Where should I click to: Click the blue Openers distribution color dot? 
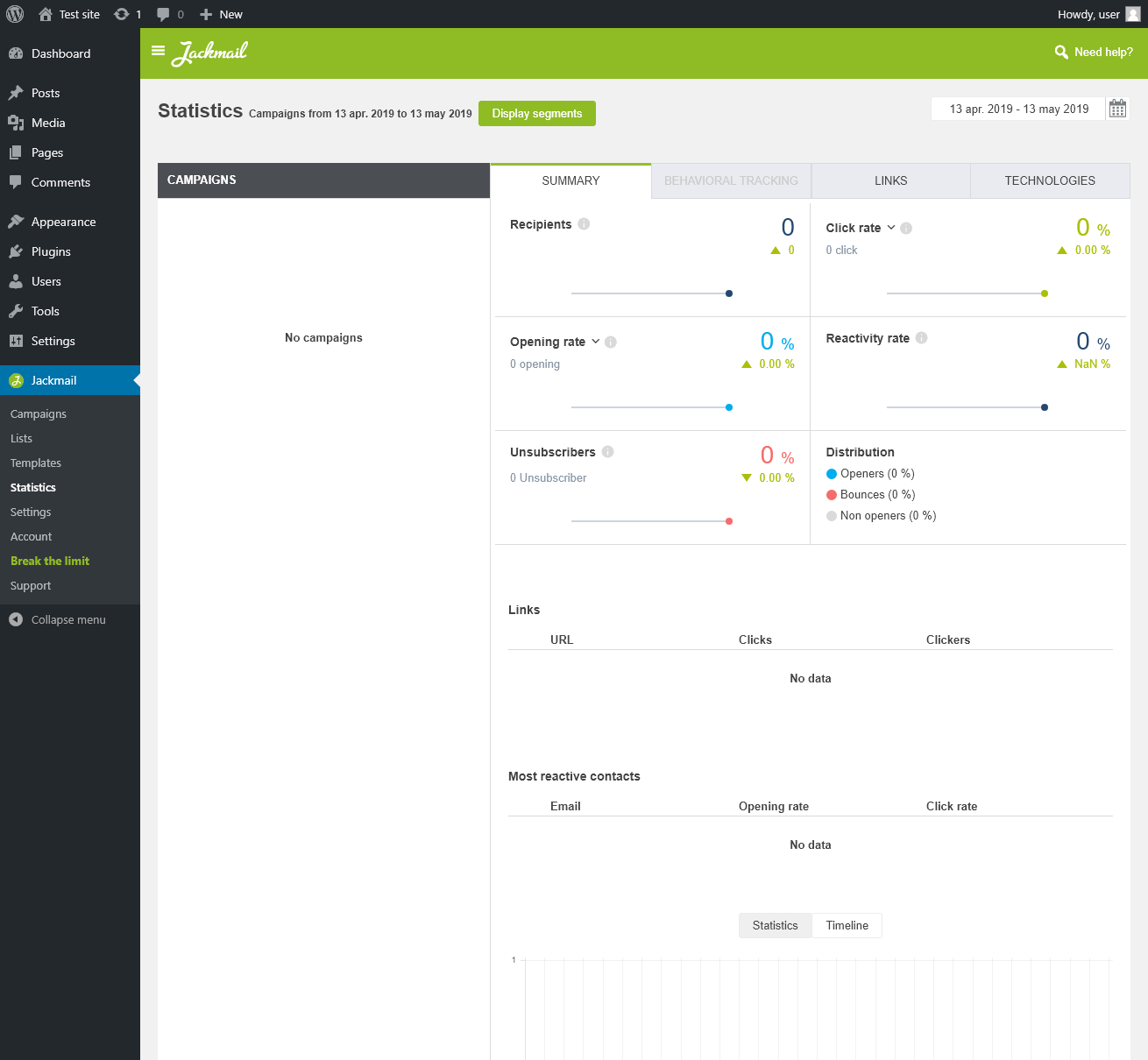[832, 474]
